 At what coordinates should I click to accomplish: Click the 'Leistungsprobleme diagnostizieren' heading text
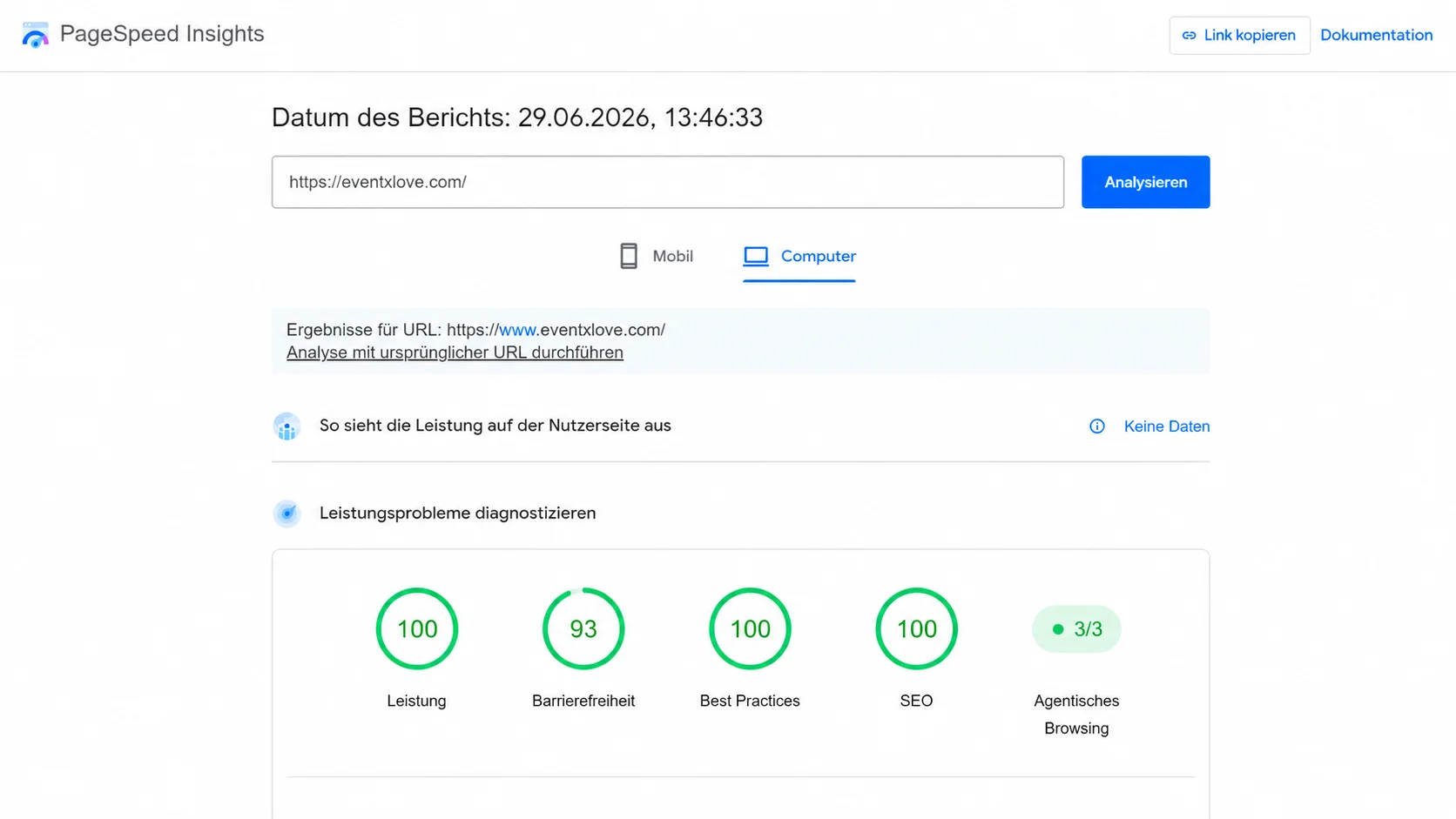[x=458, y=514]
